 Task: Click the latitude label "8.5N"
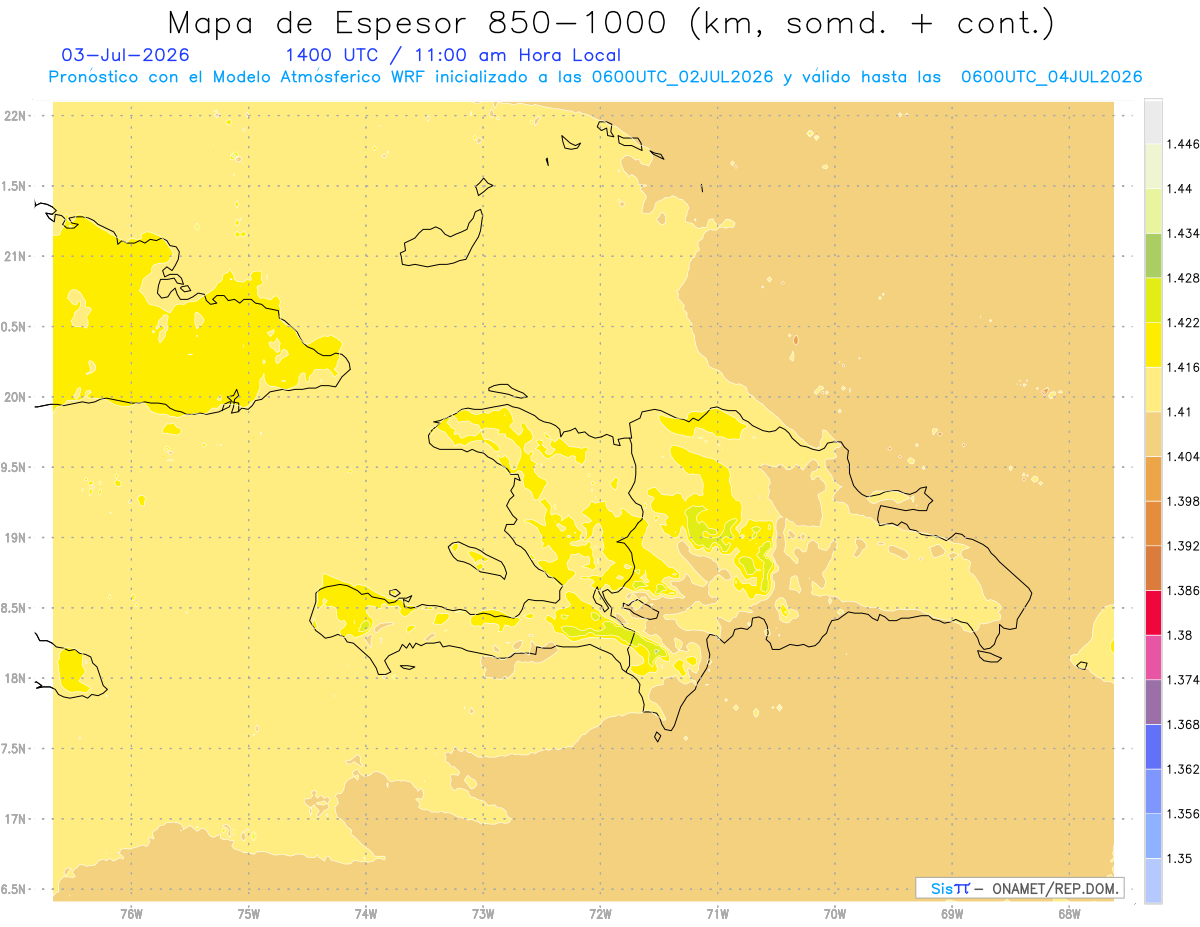[x=15, y=608]
